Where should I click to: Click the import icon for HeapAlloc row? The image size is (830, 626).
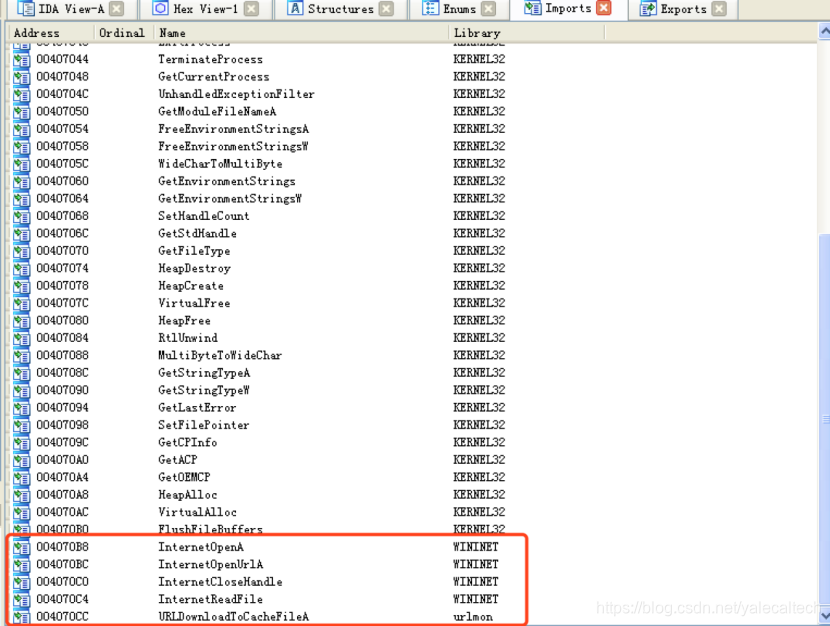pos(22,495)
